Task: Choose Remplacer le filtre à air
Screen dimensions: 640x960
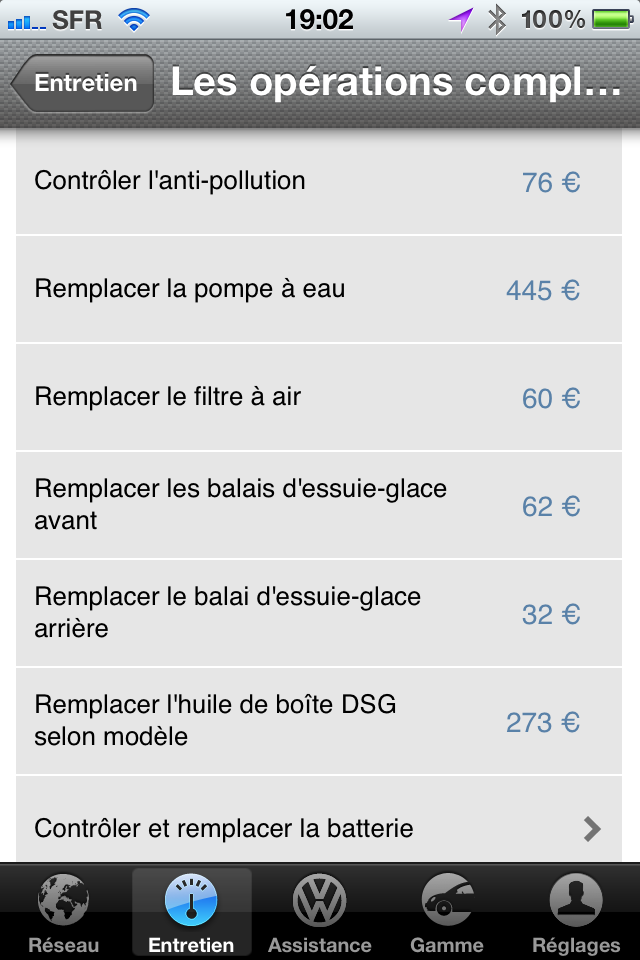Action: point(319,397)
